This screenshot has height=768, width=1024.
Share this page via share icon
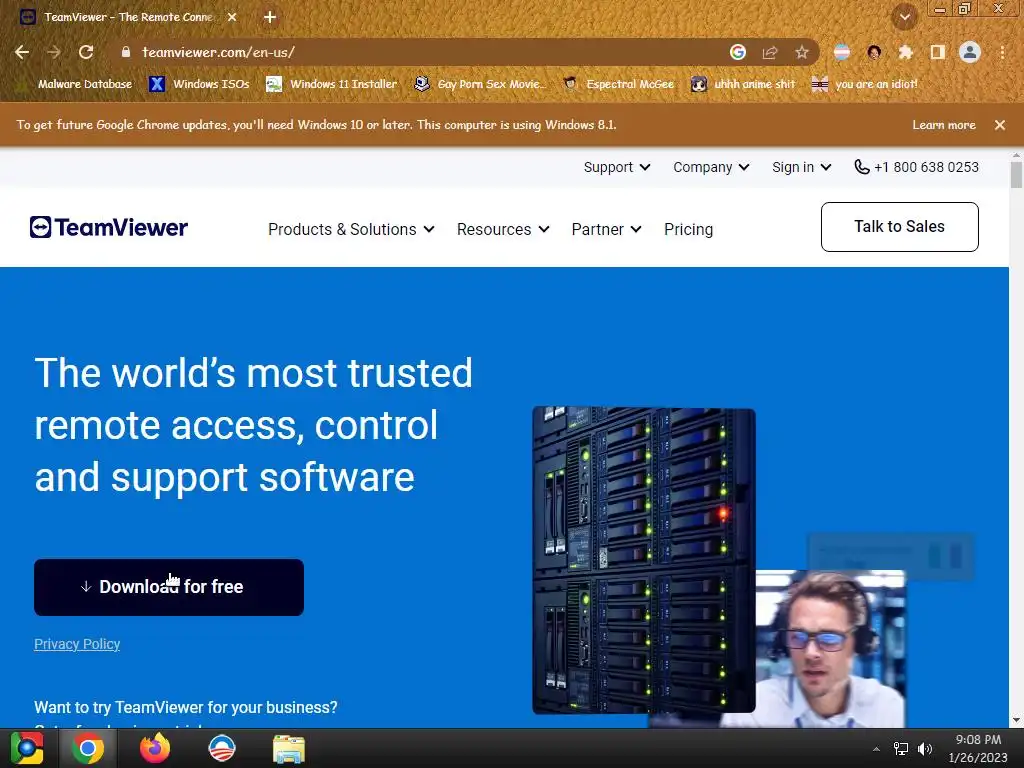coord(770,52)
